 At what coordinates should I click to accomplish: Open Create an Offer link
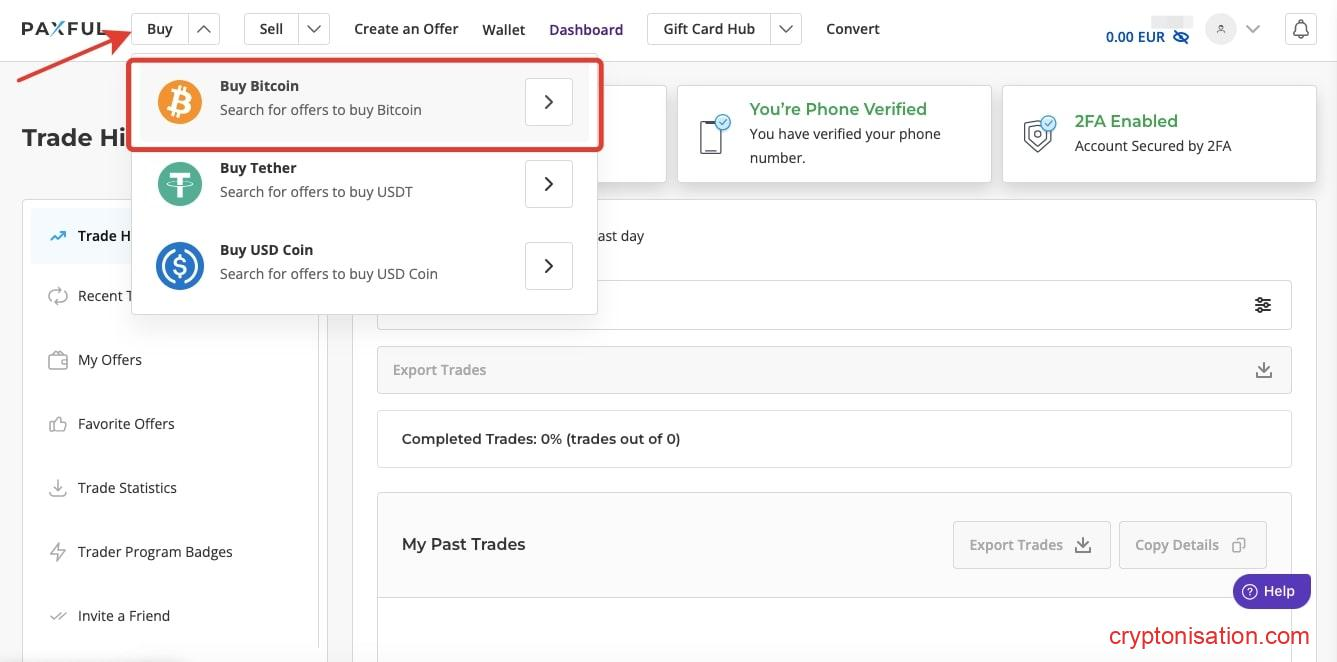(406, 29)
